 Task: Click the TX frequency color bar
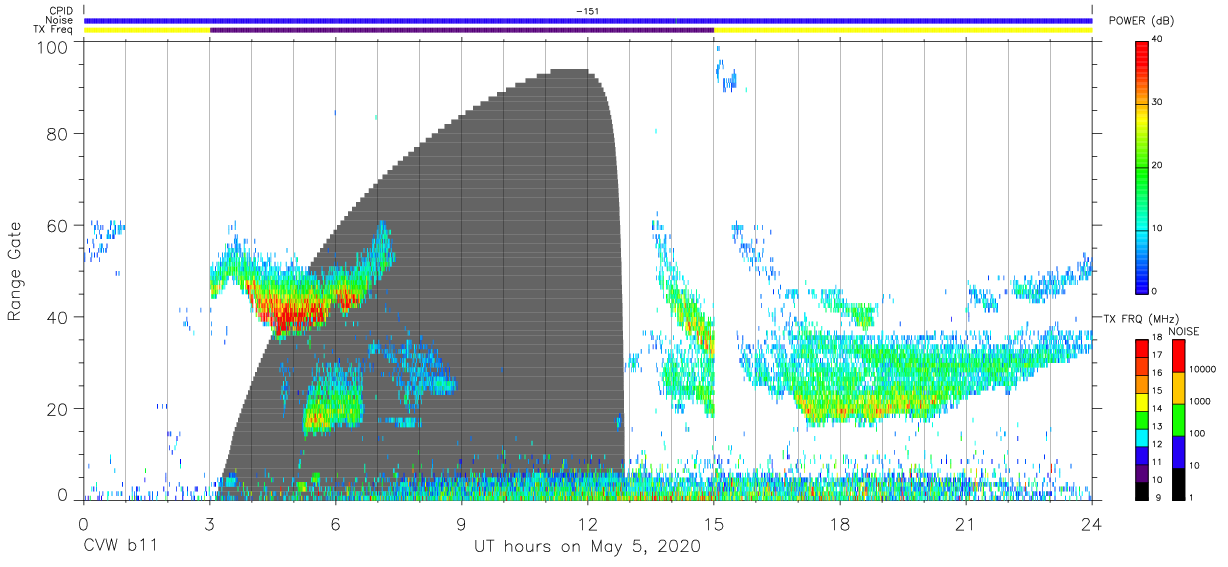(1142, 418)
